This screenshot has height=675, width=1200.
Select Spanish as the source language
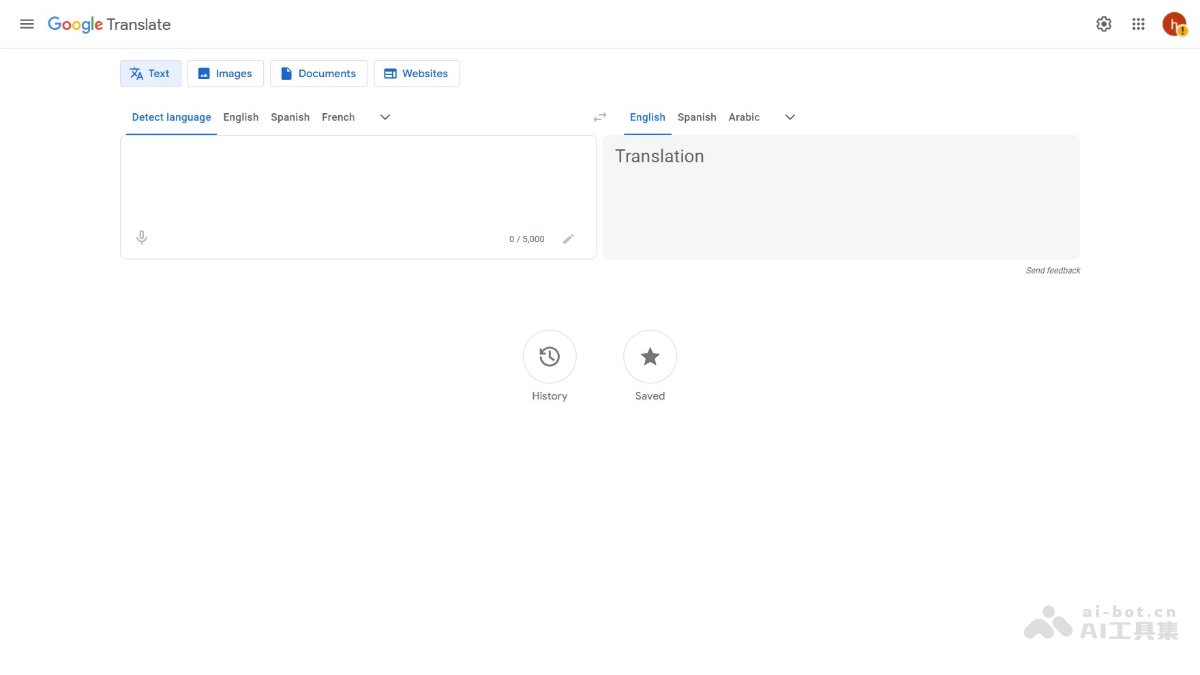(x=289, y=117)
